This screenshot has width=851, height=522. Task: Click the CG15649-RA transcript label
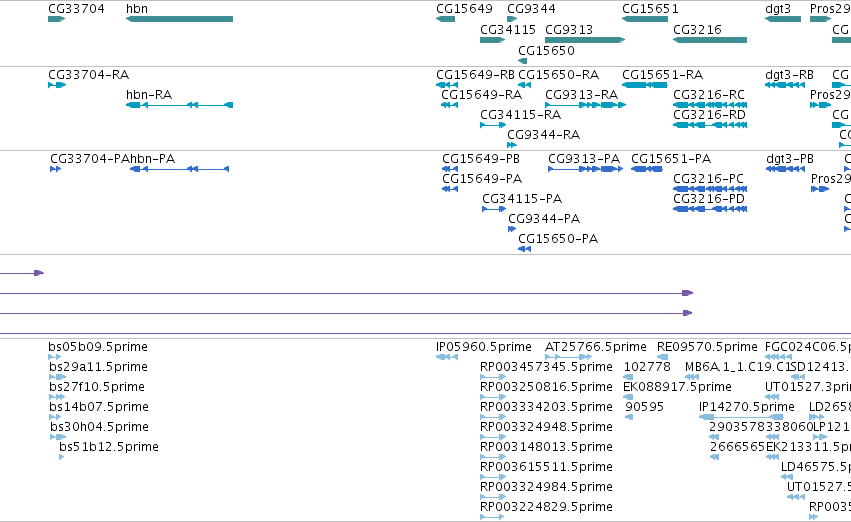tap(481, 94)
